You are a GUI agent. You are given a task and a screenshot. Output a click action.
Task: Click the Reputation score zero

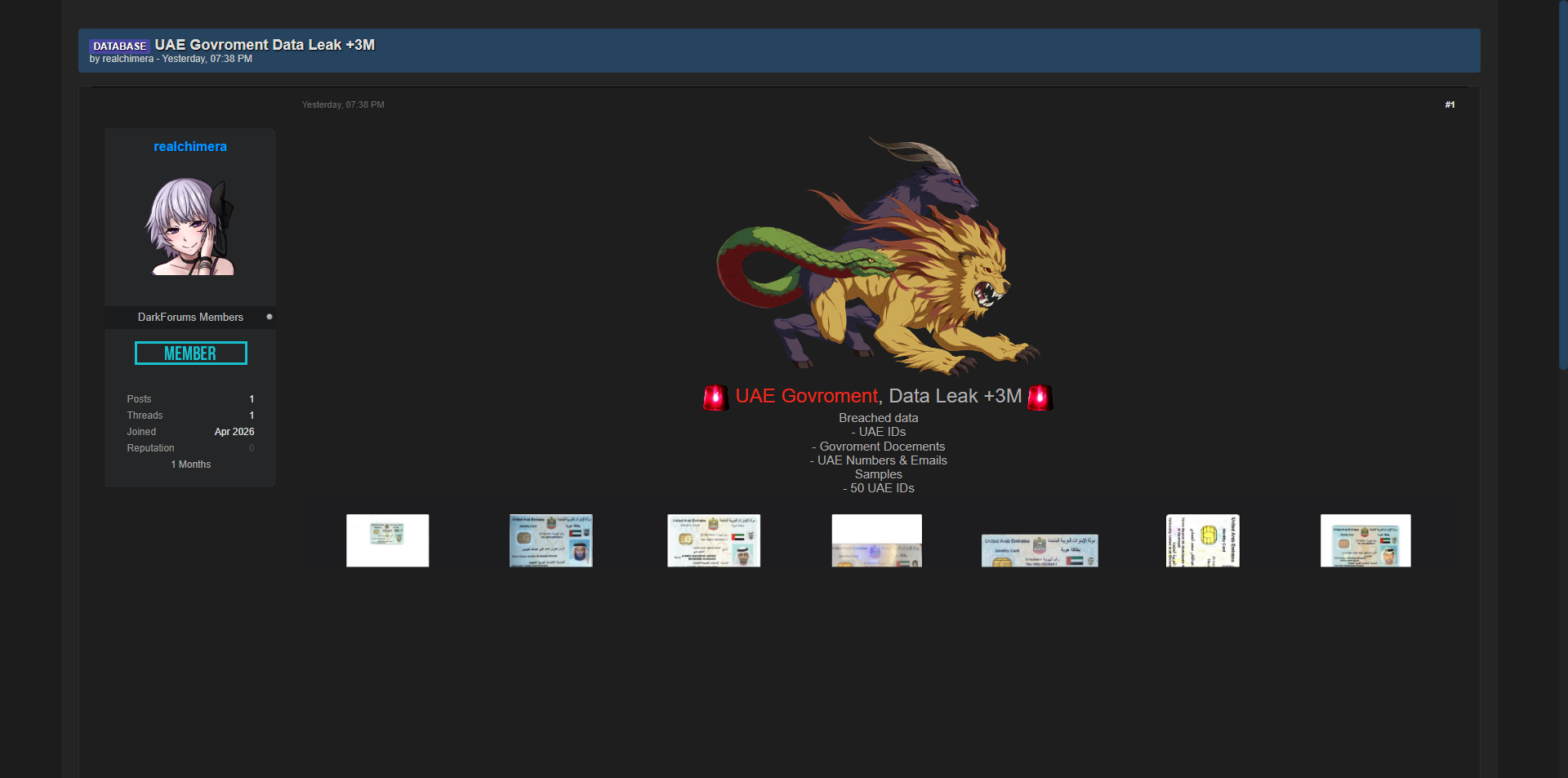click(252, 448)
